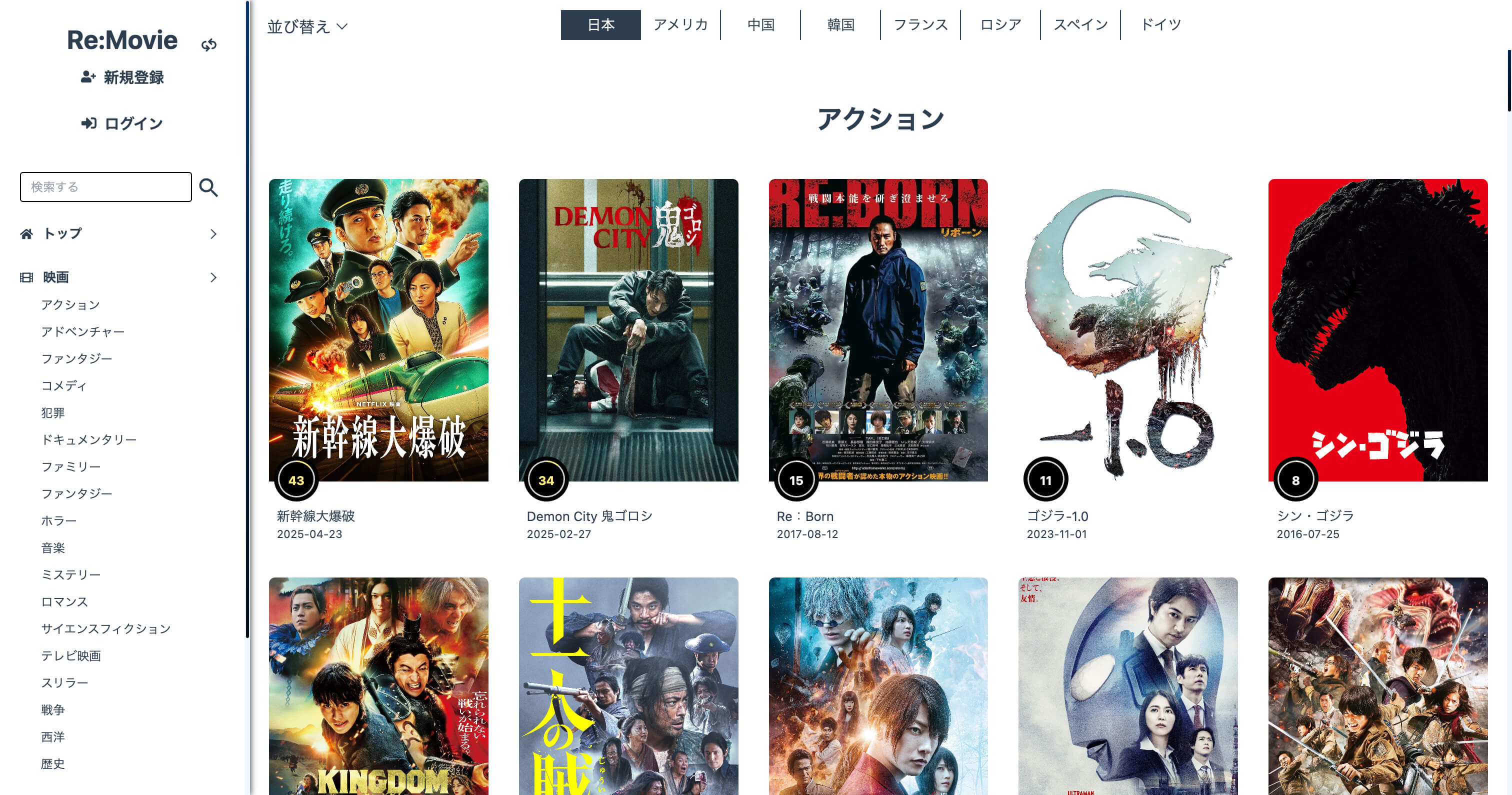
Task: Select アクション genre in sidebar
Action: click(x=70, y=304)
